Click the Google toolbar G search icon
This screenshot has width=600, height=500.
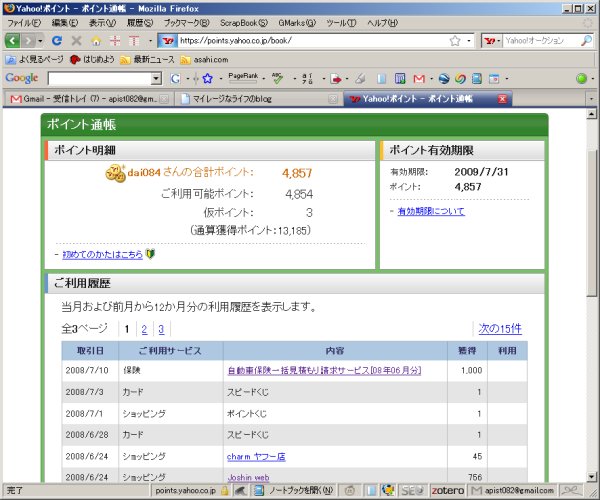pyautogui.click(x=175, y=79)
